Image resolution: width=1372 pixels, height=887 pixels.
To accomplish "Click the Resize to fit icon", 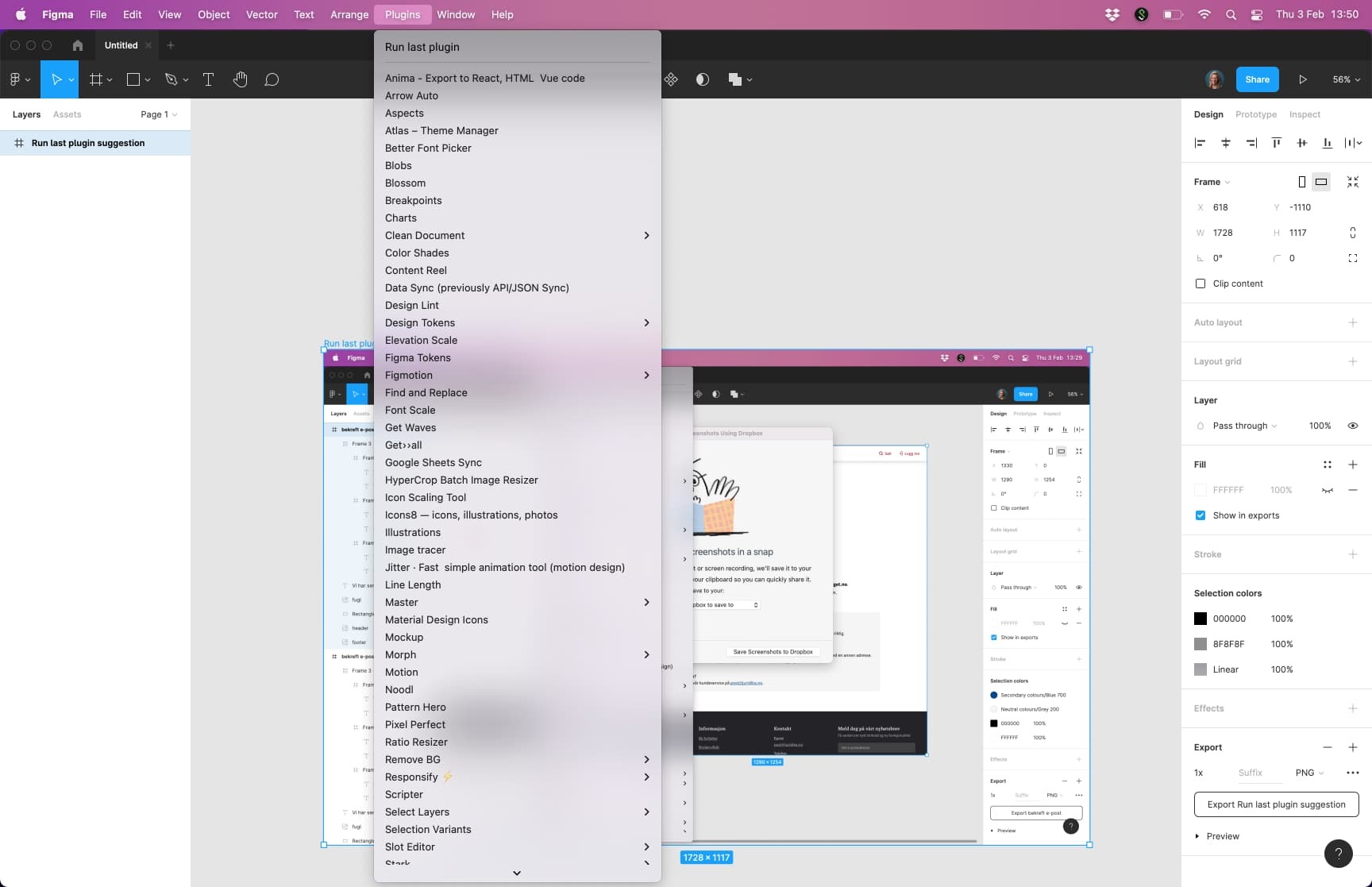I will tap(1353, 182).
